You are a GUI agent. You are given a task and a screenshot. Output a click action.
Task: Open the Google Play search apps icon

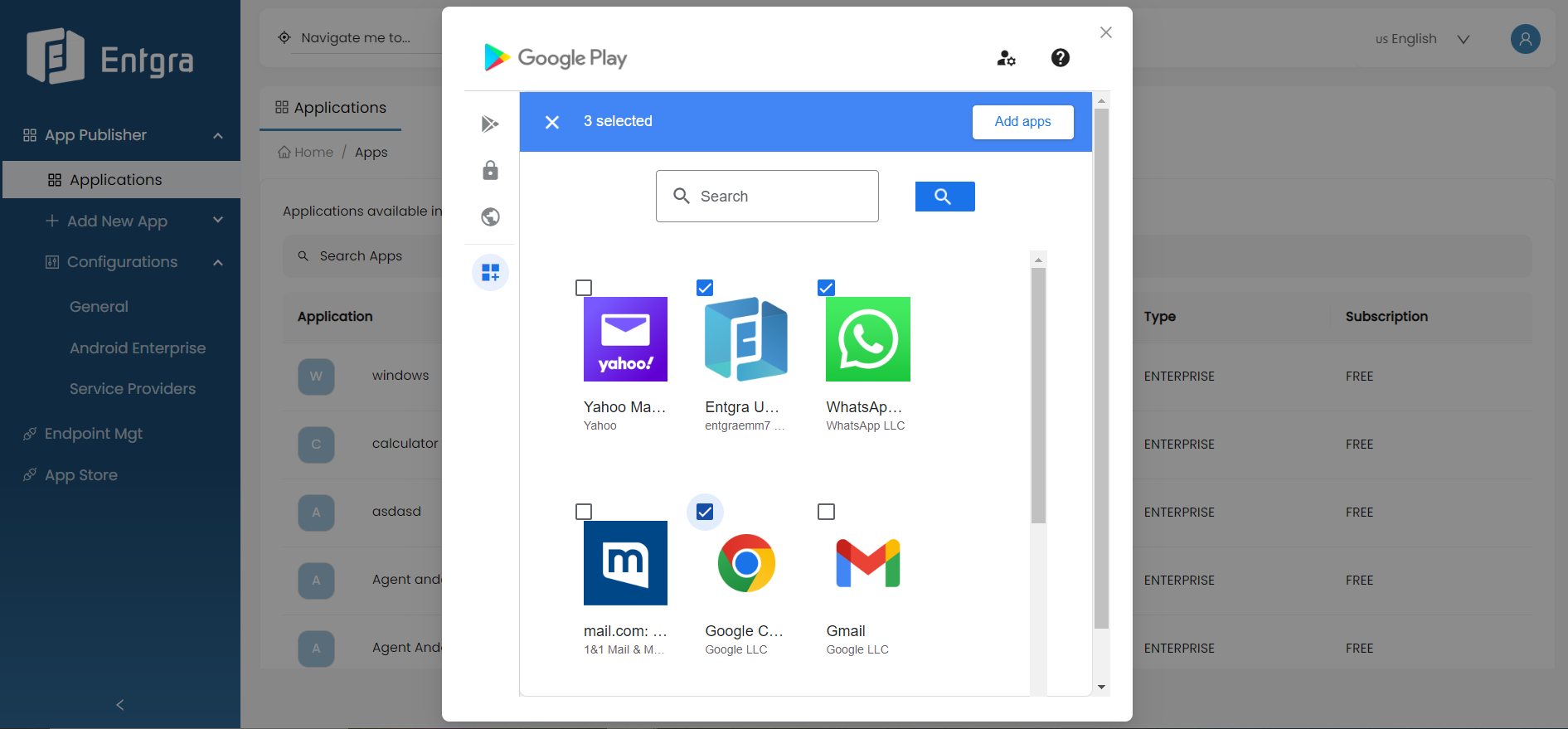point(490,124)
